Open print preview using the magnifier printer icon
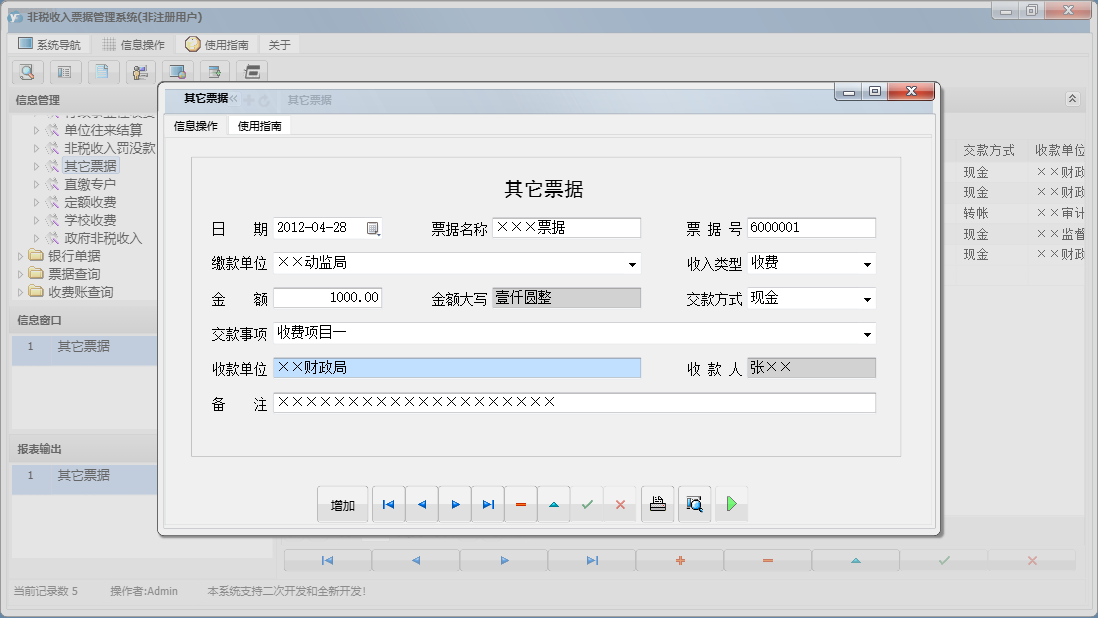This screenshot has height=618, width=1098. [x=694, y=504]
